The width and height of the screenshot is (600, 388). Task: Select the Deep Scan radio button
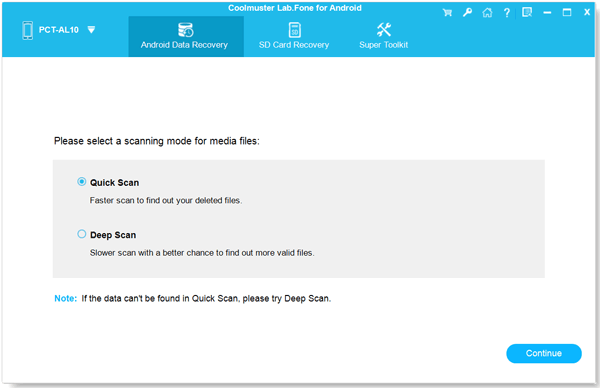(82, 234)
